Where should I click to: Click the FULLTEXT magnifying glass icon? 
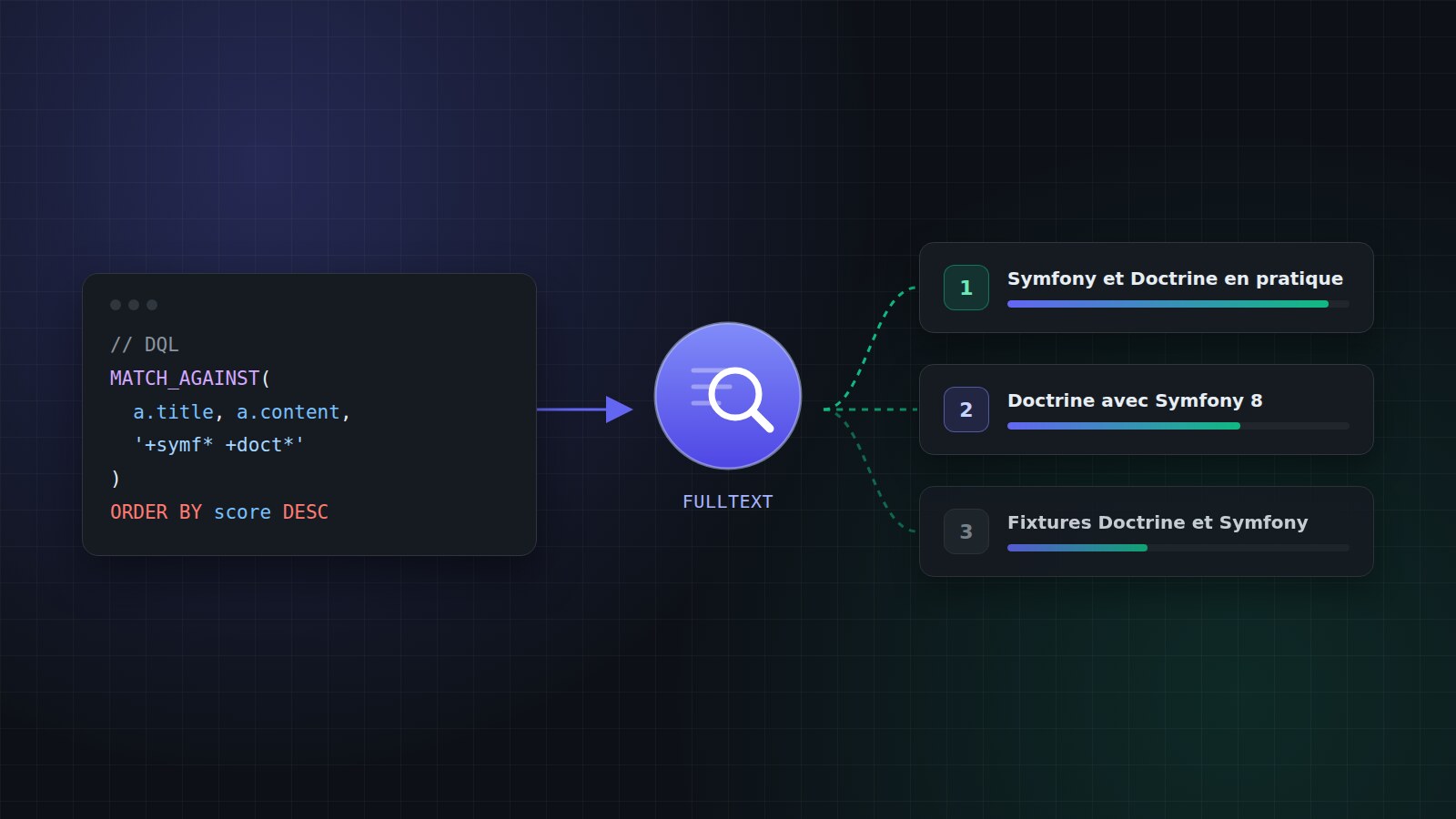(x=728, y=396)
